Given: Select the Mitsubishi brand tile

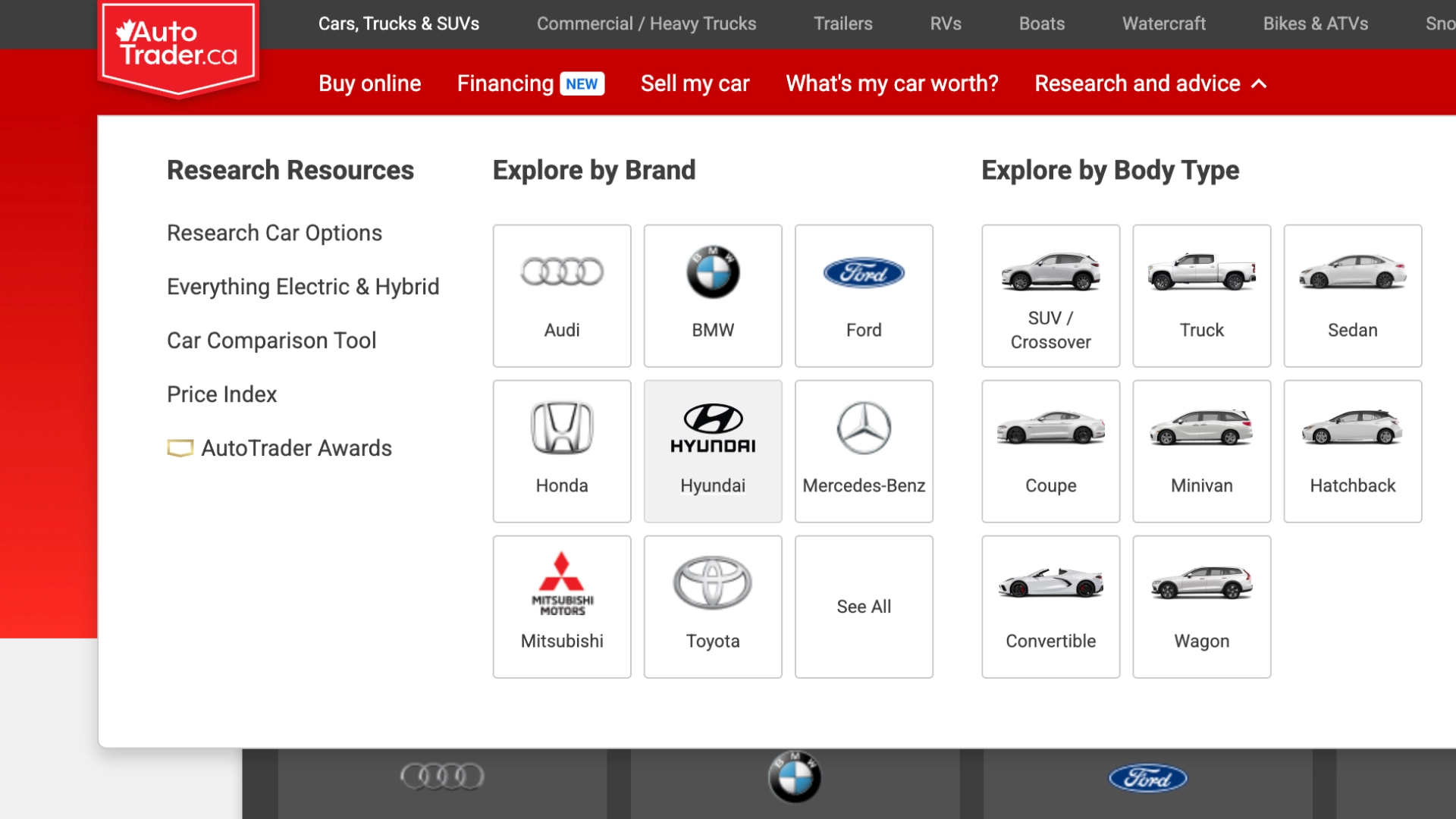Looking at the screenshot, I should click(562, 607).
